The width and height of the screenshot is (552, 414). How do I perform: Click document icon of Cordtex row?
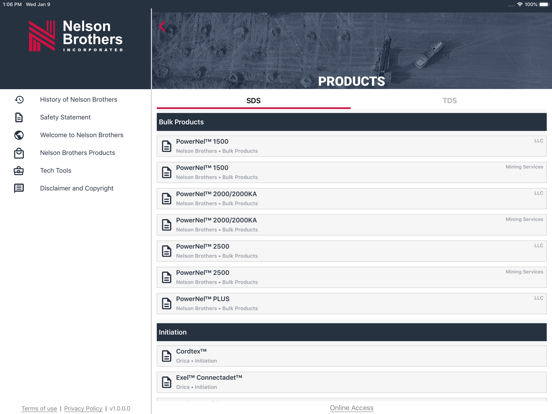[167, 356]
